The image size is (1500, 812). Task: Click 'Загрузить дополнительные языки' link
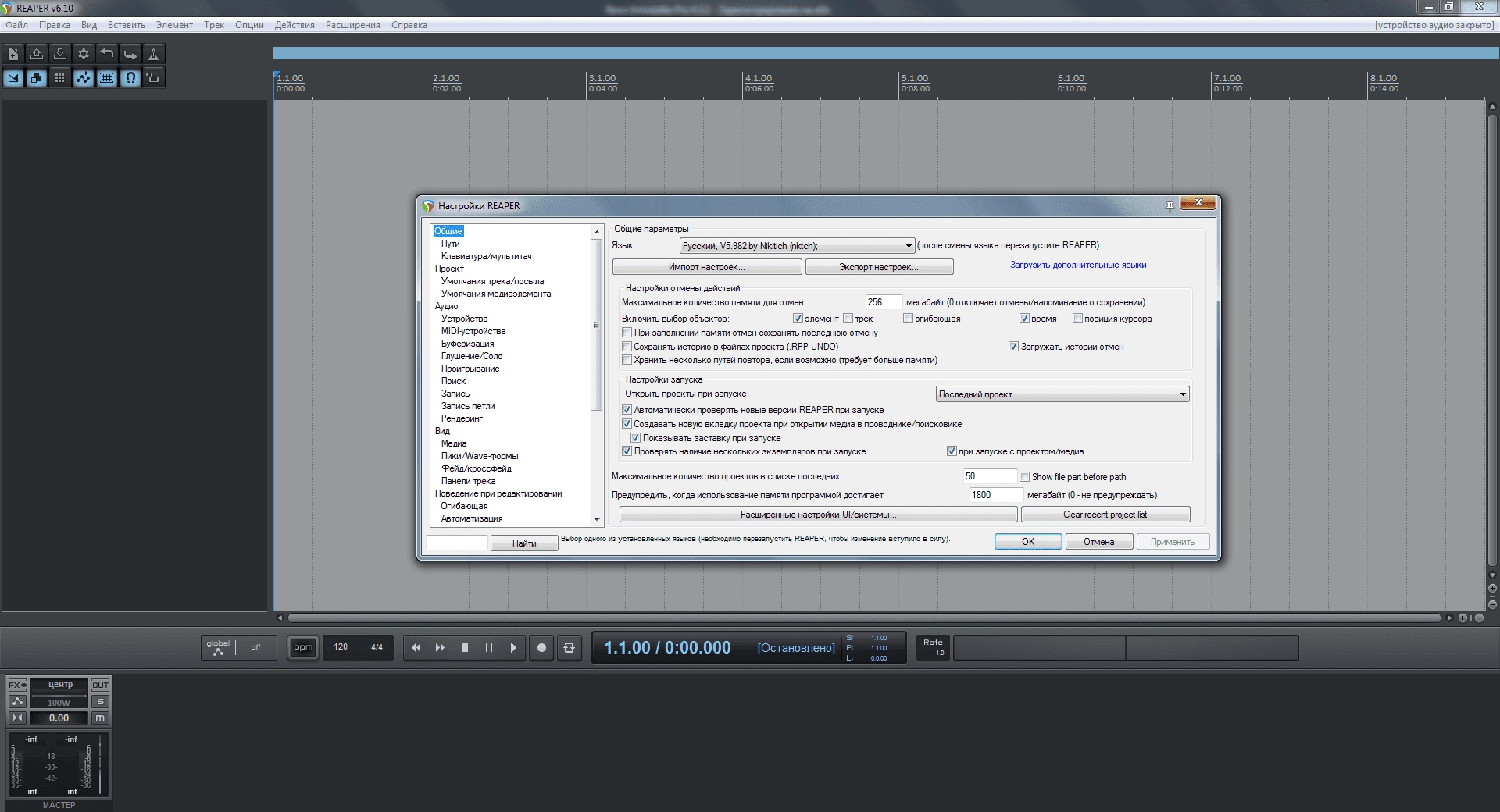(1078, 265)
